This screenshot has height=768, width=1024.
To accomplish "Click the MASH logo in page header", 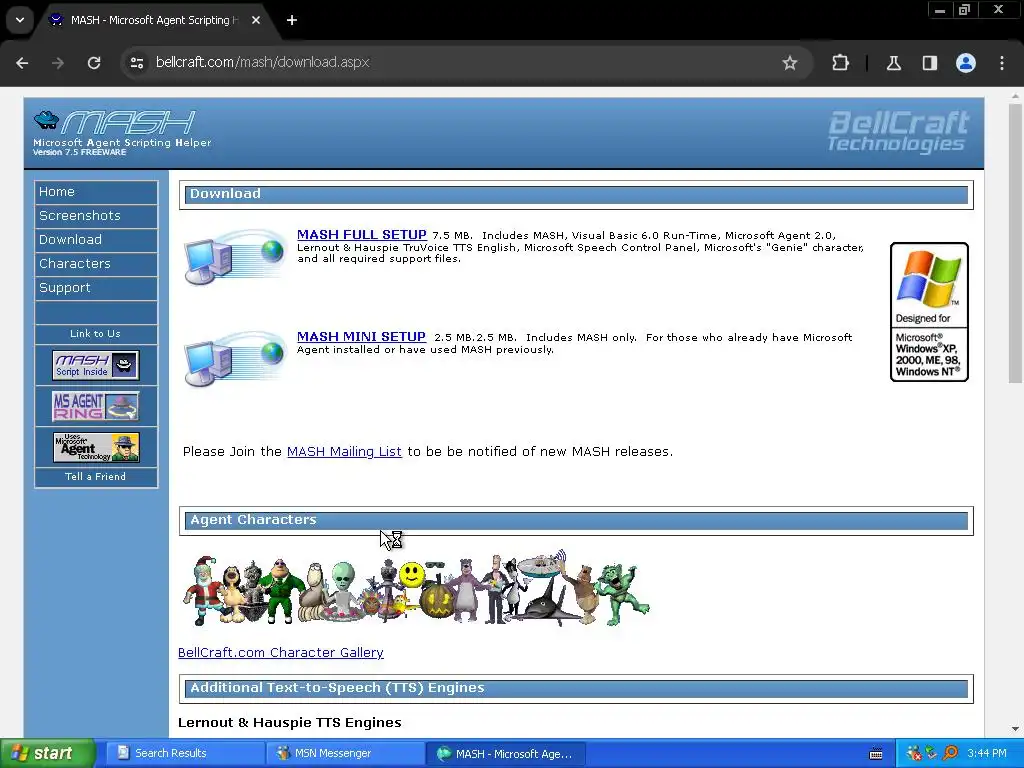I will 121,133.
